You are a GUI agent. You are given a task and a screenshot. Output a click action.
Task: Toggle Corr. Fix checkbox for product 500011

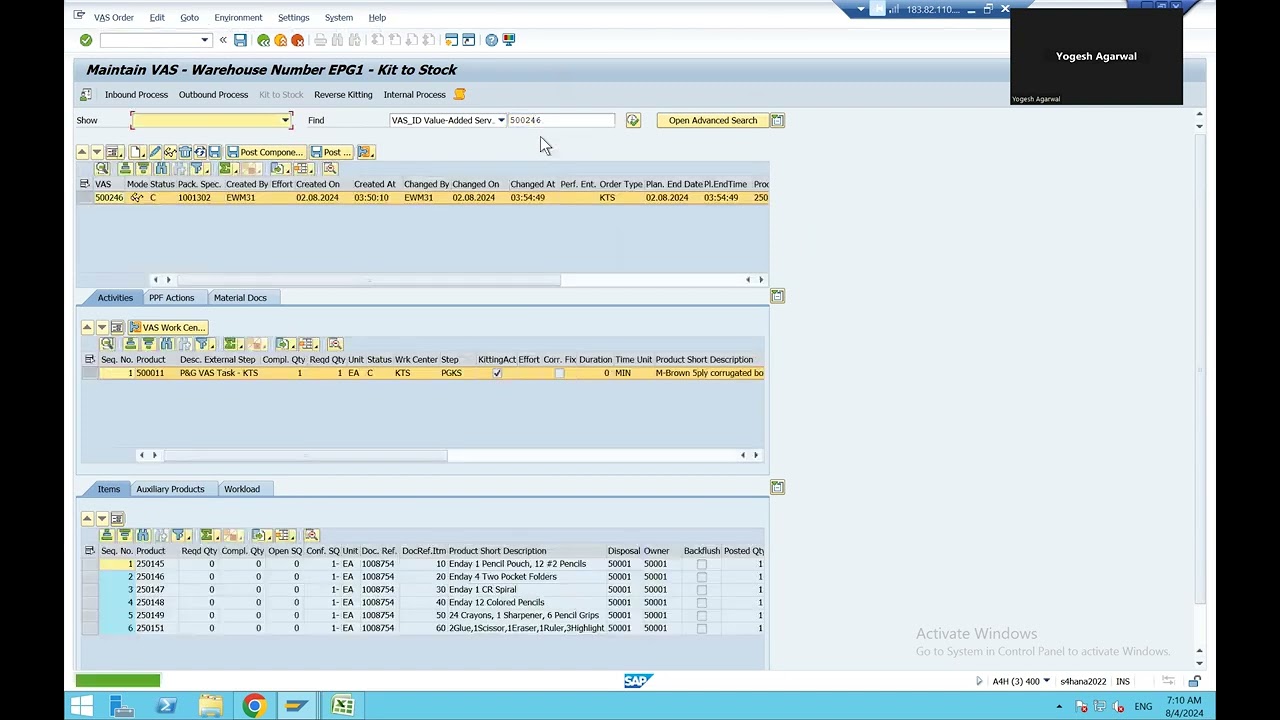coord(559,373)
